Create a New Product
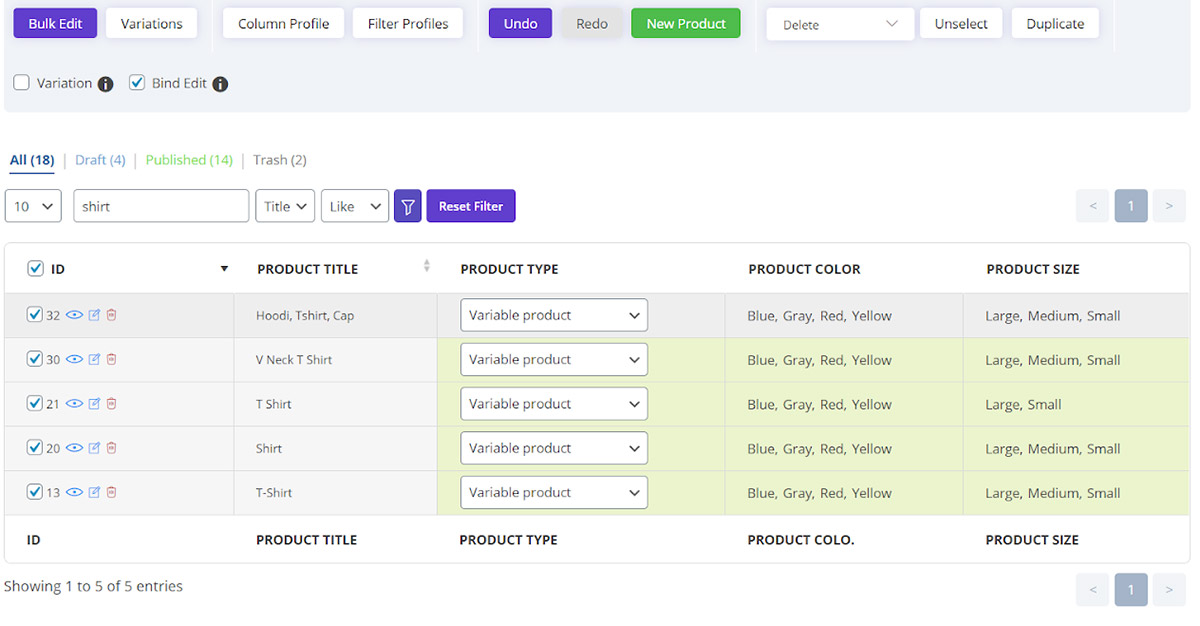 686,24
